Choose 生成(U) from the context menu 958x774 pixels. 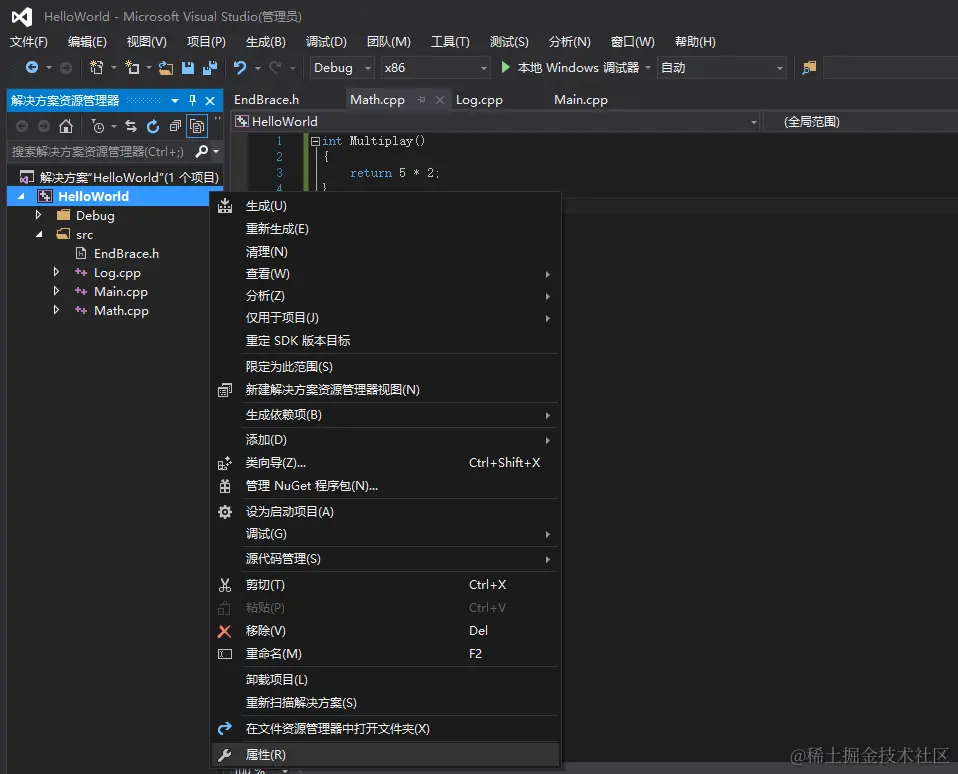[385, 206]
